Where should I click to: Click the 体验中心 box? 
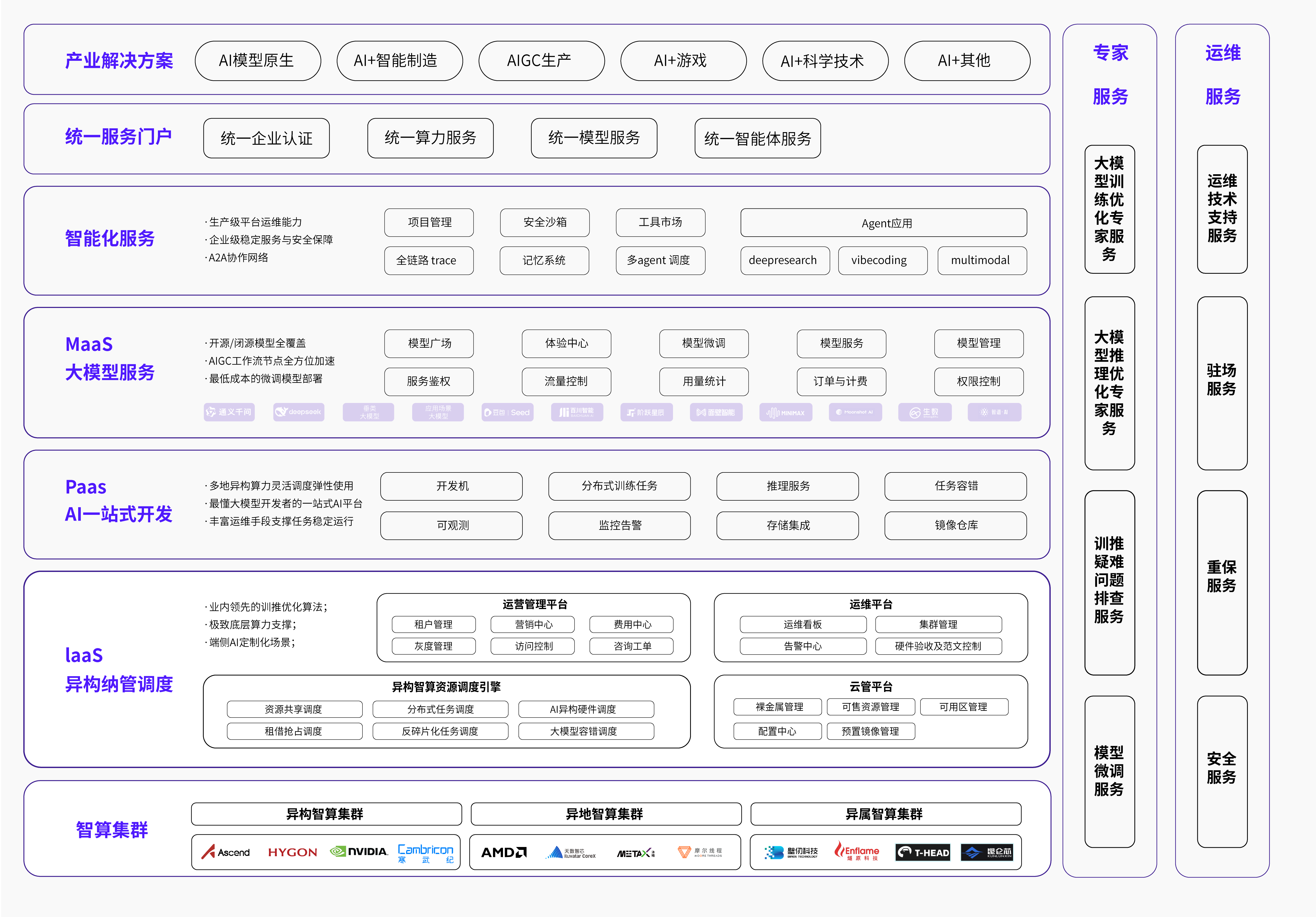567,343
